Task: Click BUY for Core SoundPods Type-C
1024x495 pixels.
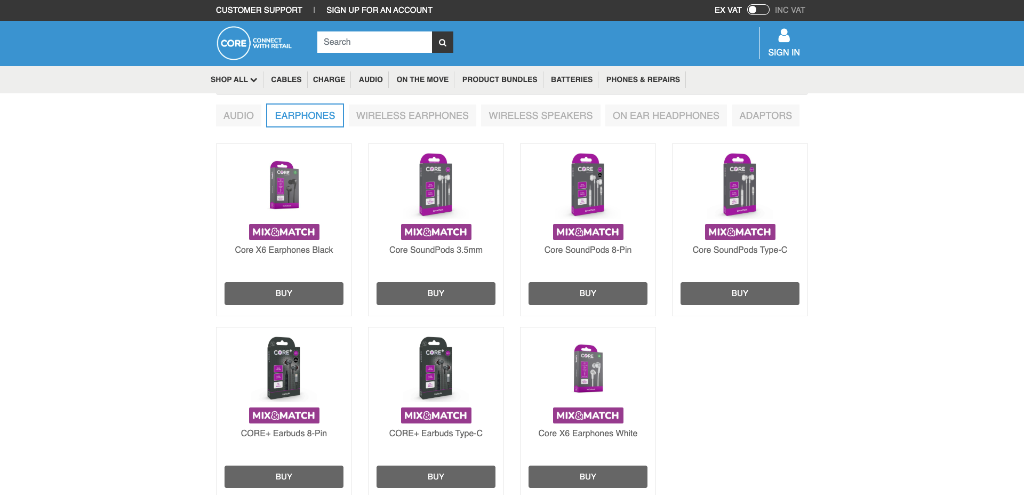Action: (740, 293)
